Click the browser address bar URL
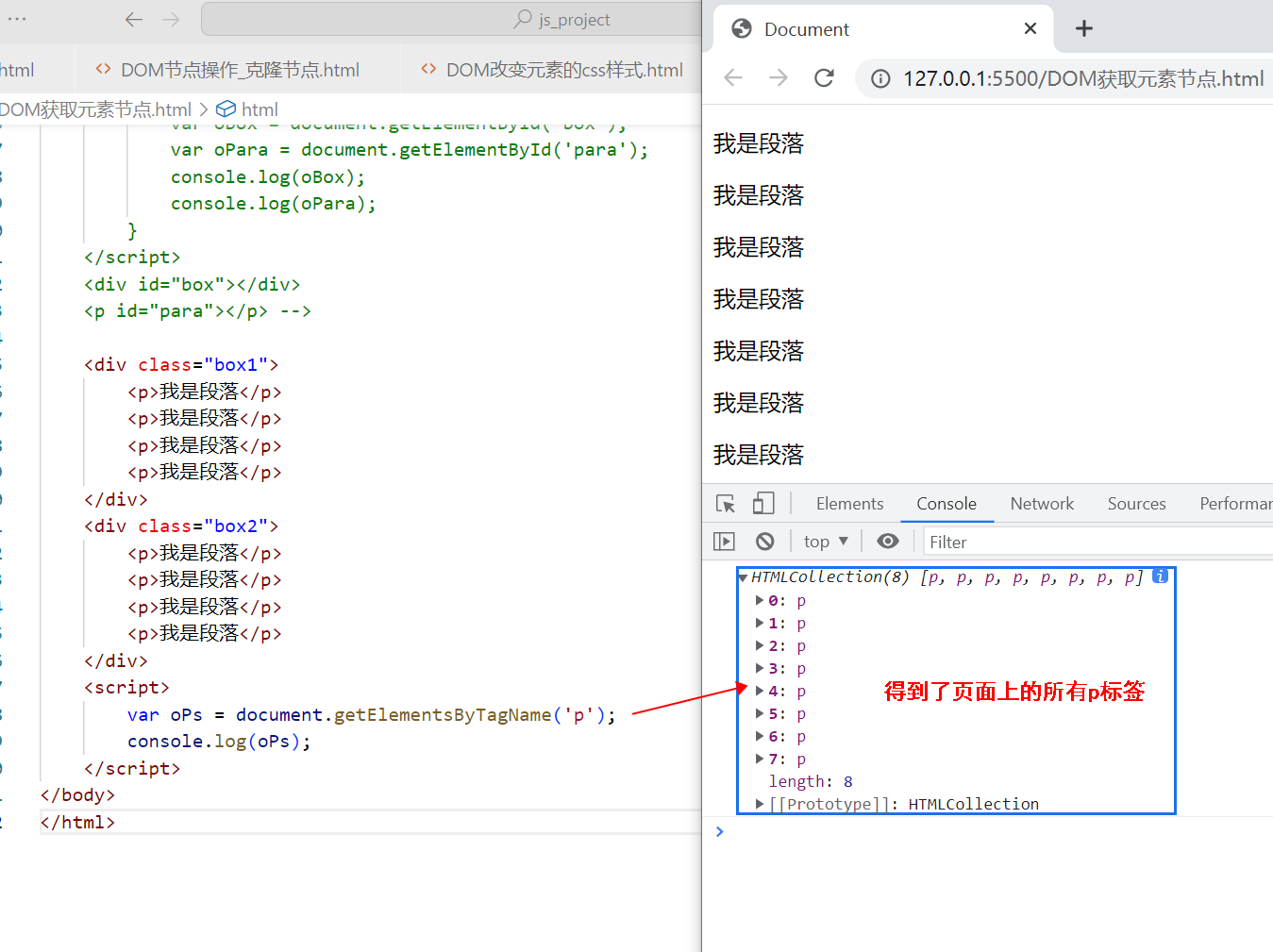Viewport: 1273px width, 952px height. click(x=1082, y=78)
